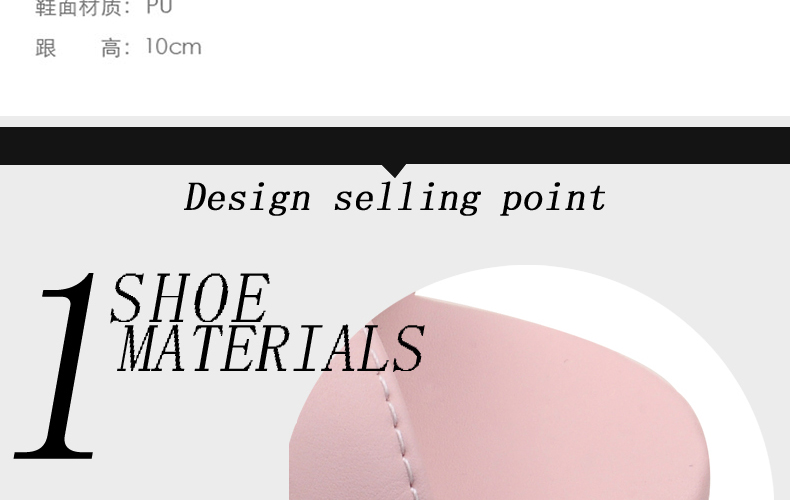This screenshot has height=500, width=790.
Task: Click the downward triangle pointer below banner
Action: coord(394,170)
